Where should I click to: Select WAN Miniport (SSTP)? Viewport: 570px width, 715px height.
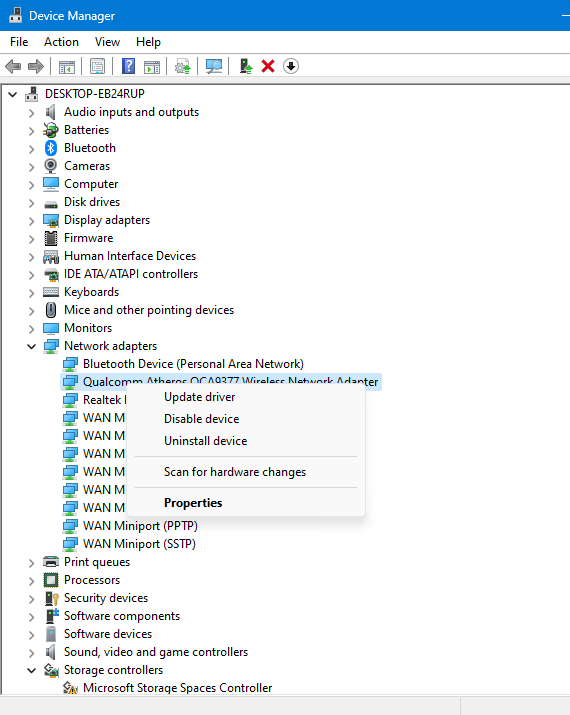[x=139, y=544]
